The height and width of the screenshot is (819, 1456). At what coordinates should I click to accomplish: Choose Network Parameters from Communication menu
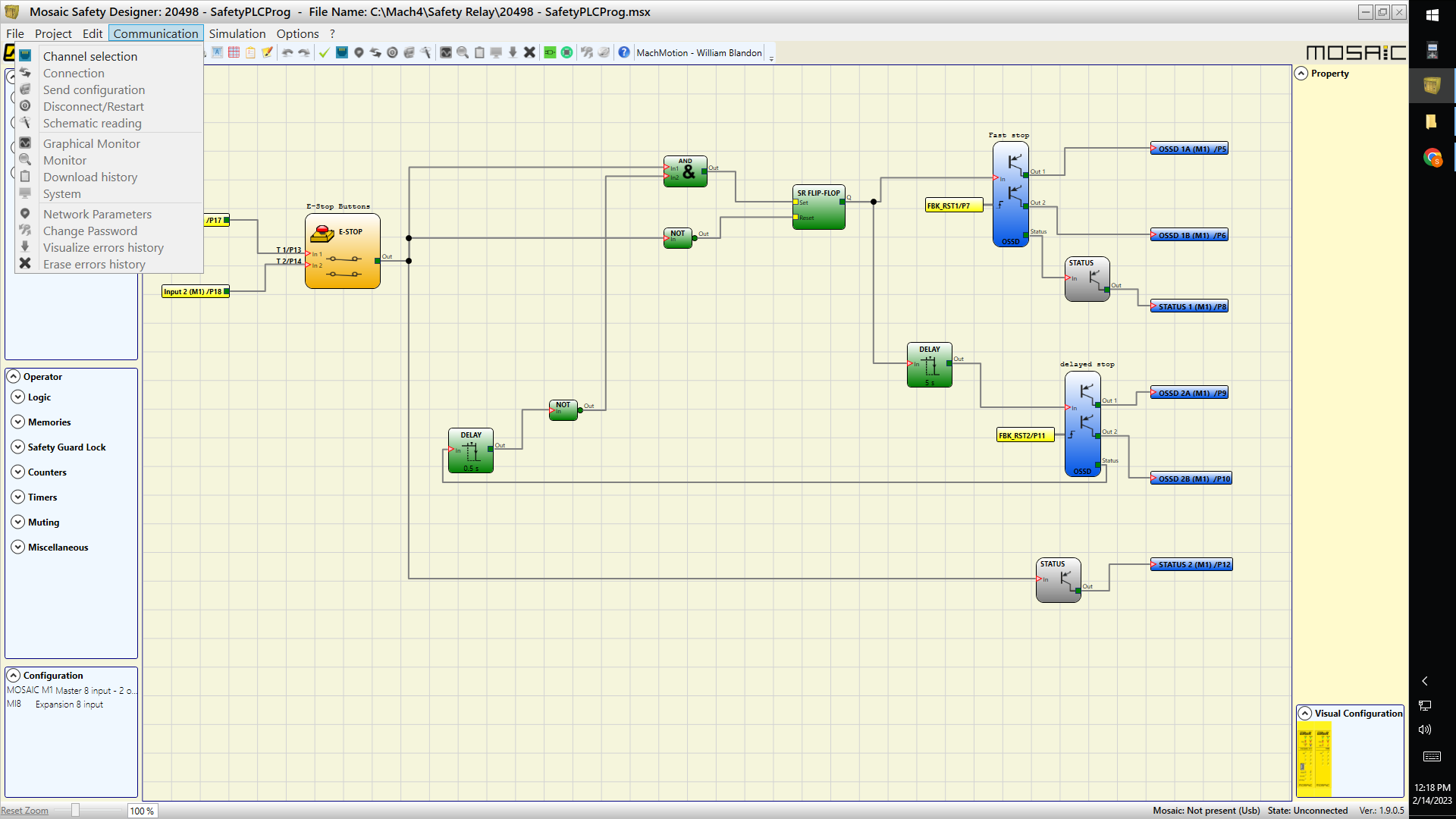(x=97, y=214)
